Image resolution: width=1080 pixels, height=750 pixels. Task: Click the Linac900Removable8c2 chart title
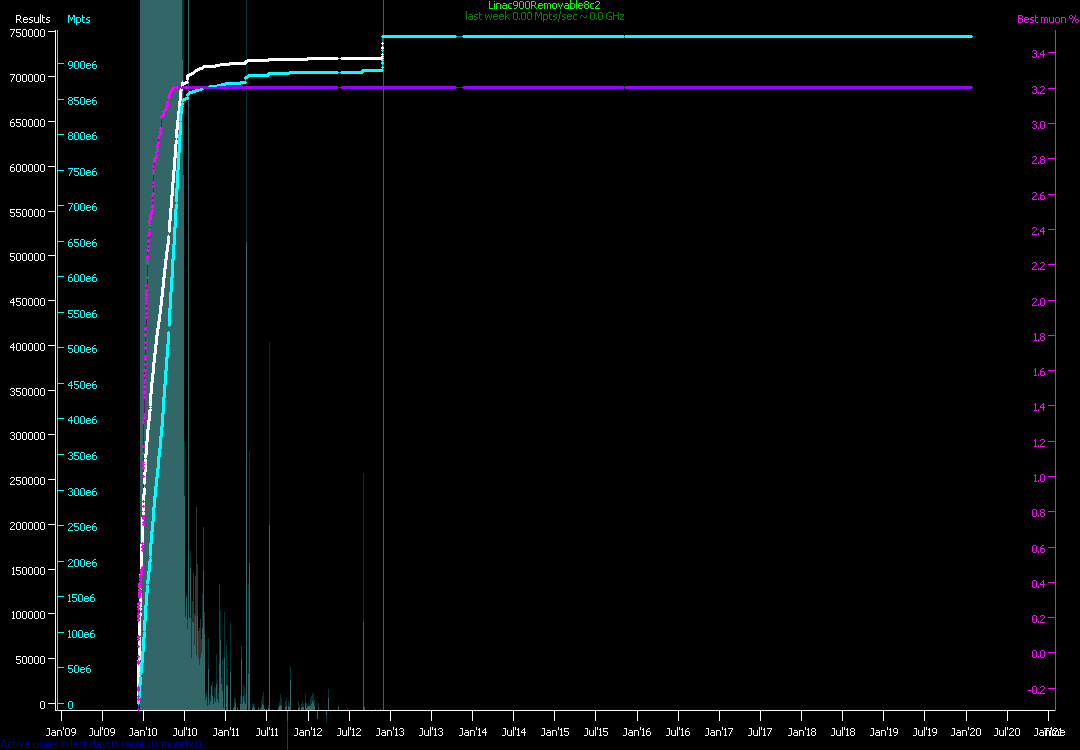[544, 6]
